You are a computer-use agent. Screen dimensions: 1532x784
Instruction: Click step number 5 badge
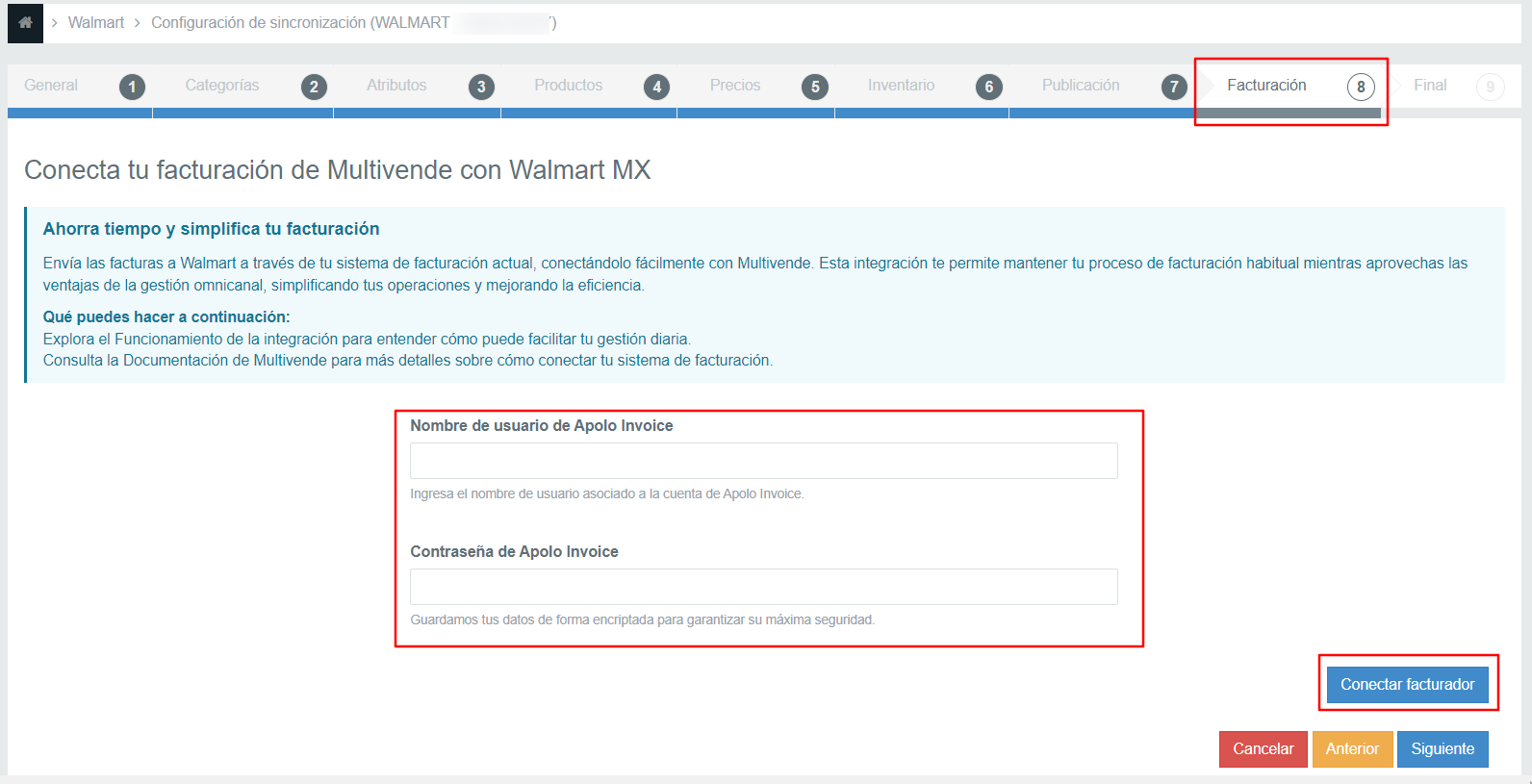(x=815, y=88)
